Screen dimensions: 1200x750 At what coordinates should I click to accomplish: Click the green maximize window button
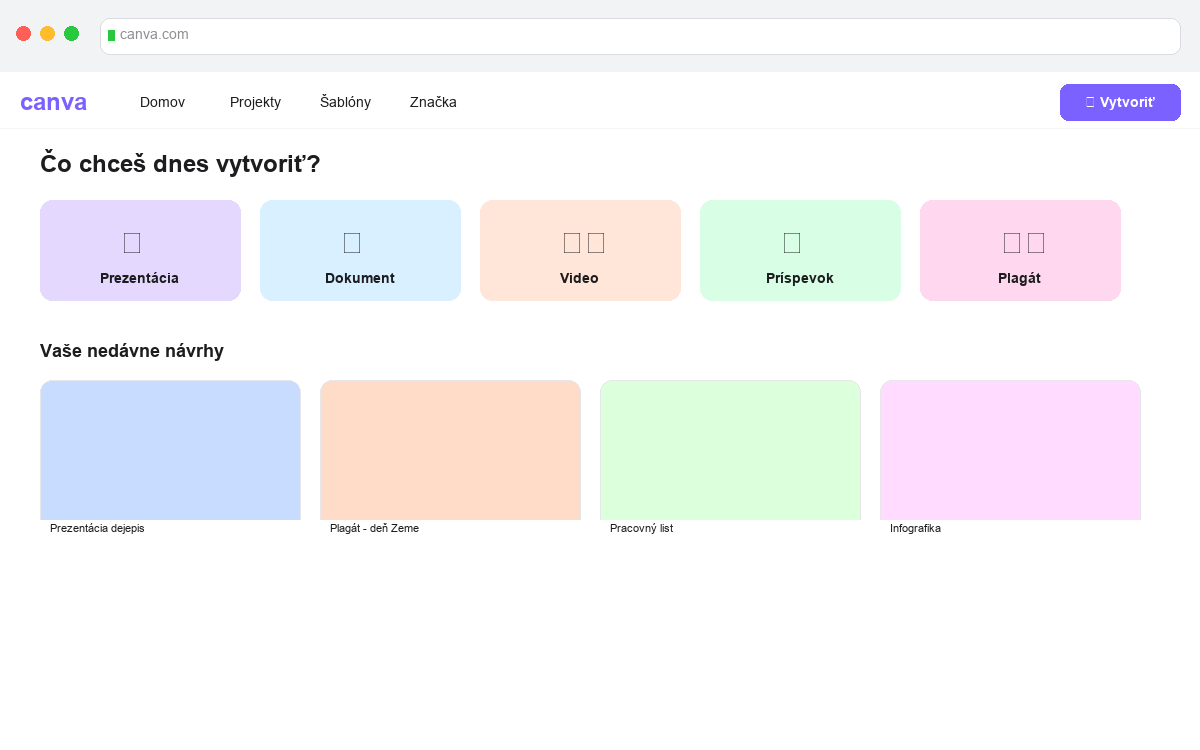(x=72, y=34)
